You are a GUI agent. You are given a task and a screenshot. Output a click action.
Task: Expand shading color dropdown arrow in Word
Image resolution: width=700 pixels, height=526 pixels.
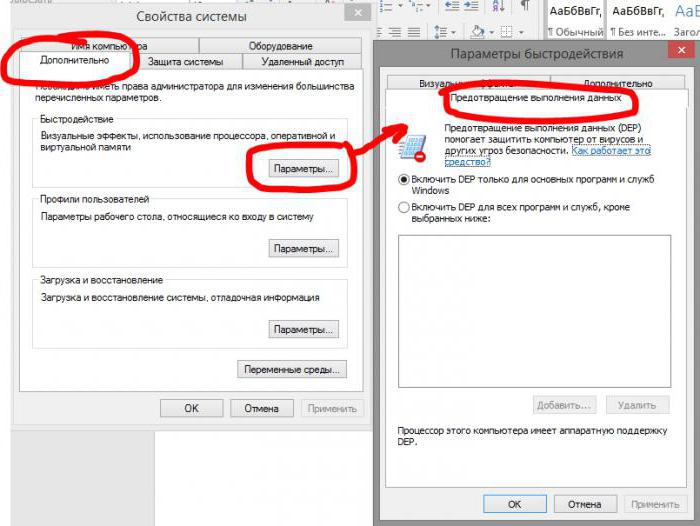pyautogui.click(x=492, y=33)
